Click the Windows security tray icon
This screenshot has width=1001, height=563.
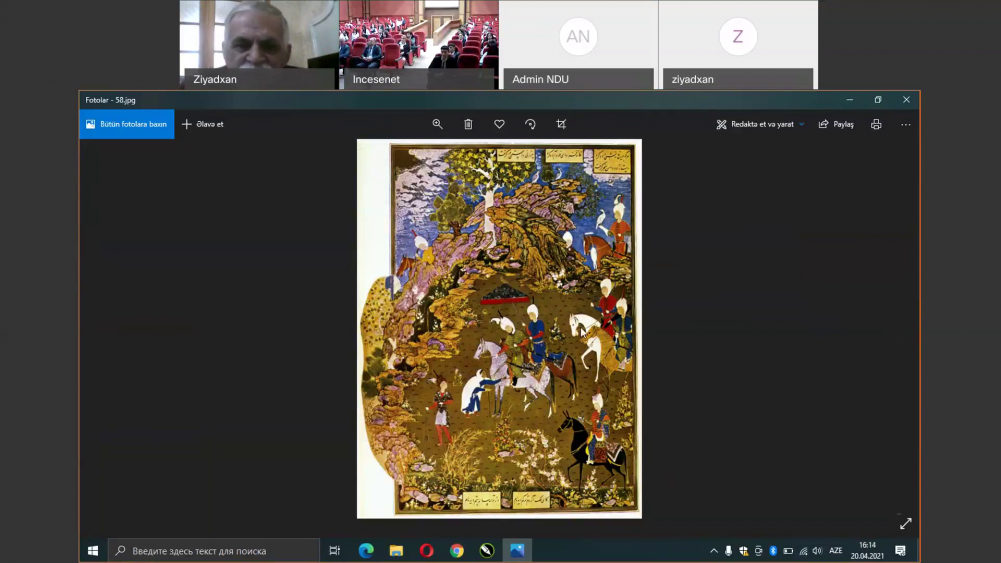pyautogui.click(x=744, y=550)
